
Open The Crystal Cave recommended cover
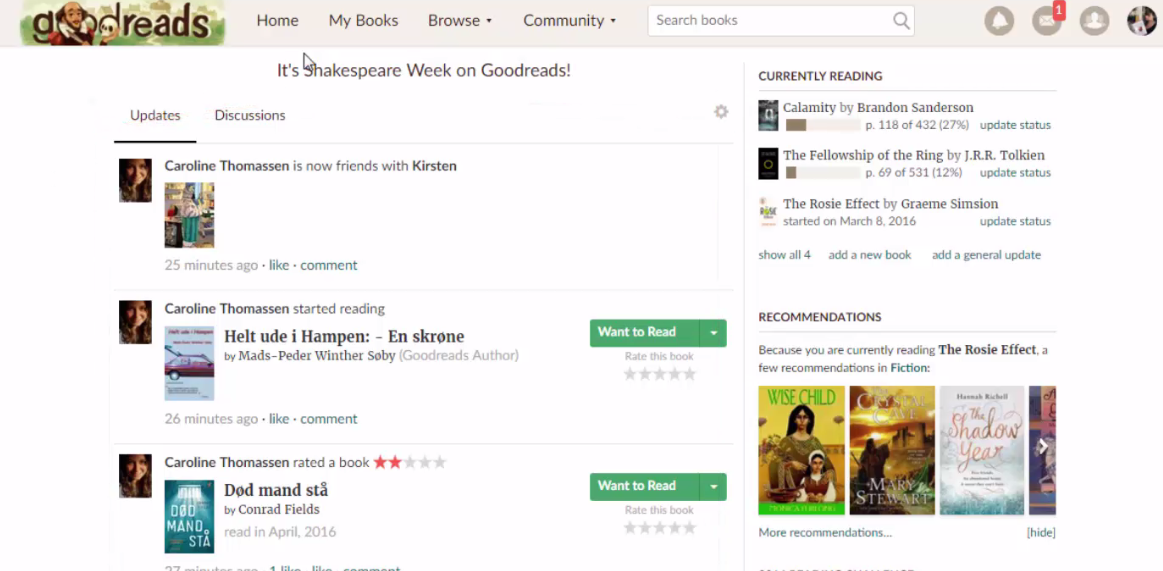(892, 450)
